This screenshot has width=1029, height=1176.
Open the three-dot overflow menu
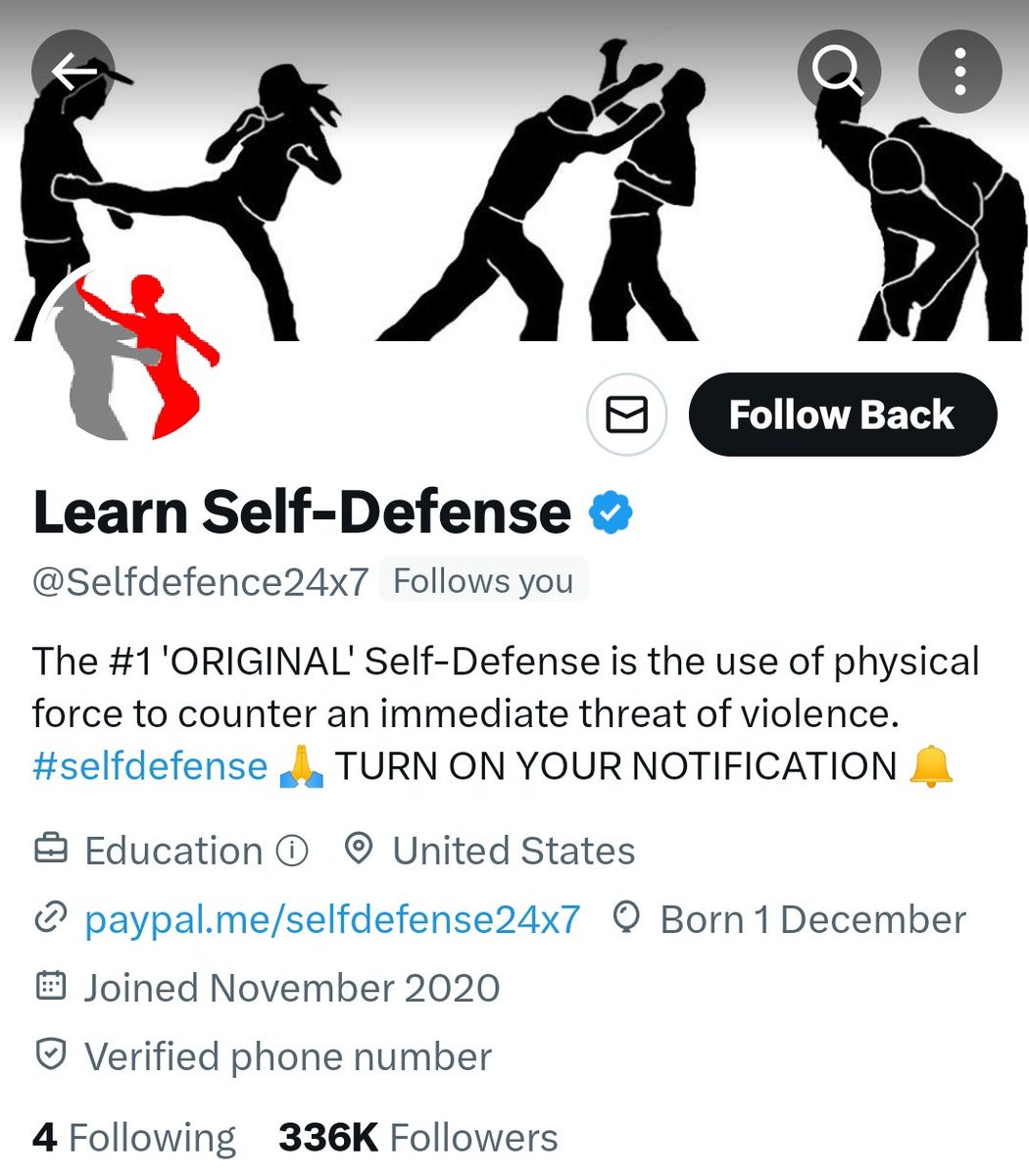point(959,71)
